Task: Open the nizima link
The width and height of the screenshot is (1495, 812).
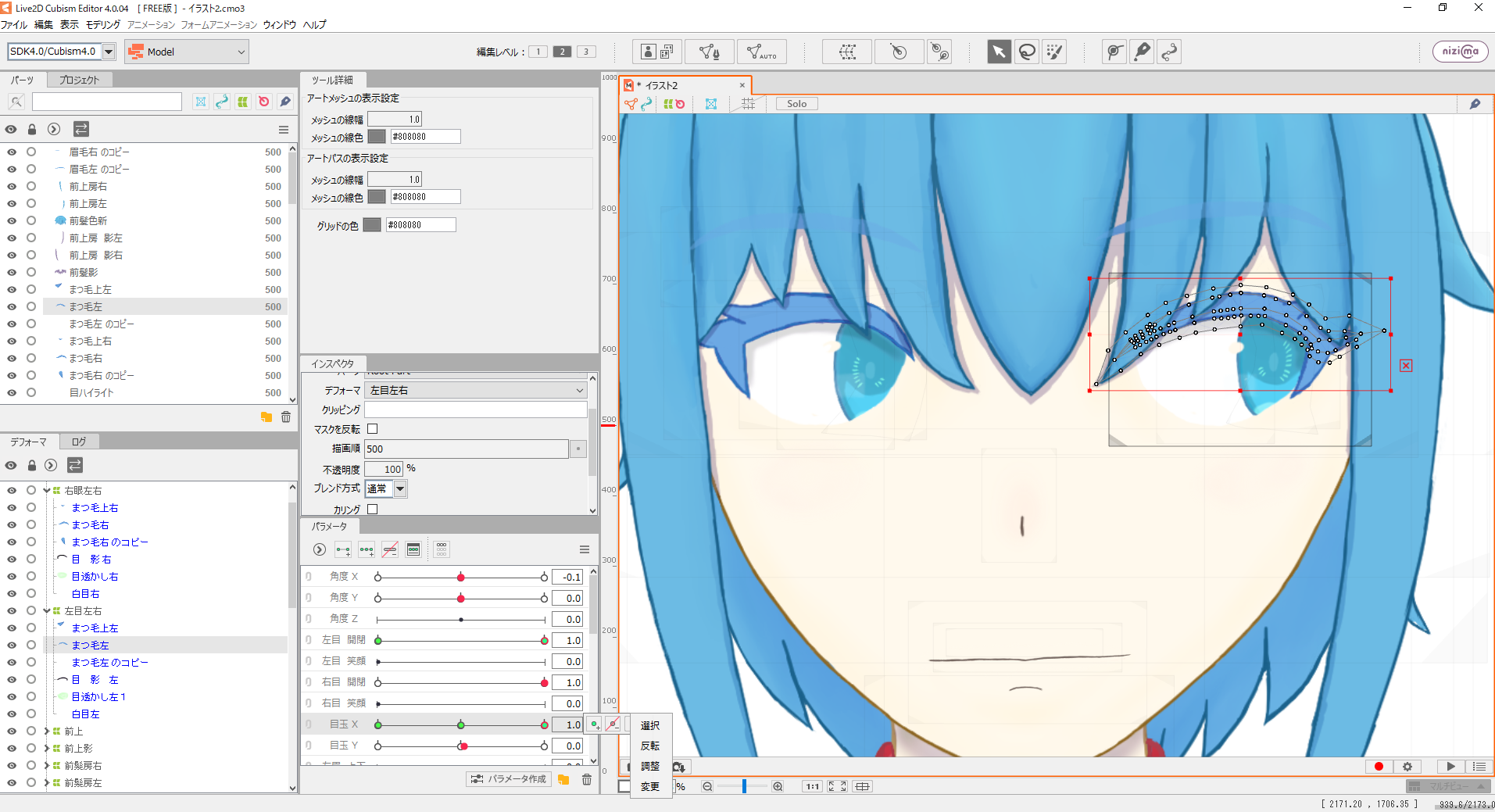Action: pos(1460,52)
